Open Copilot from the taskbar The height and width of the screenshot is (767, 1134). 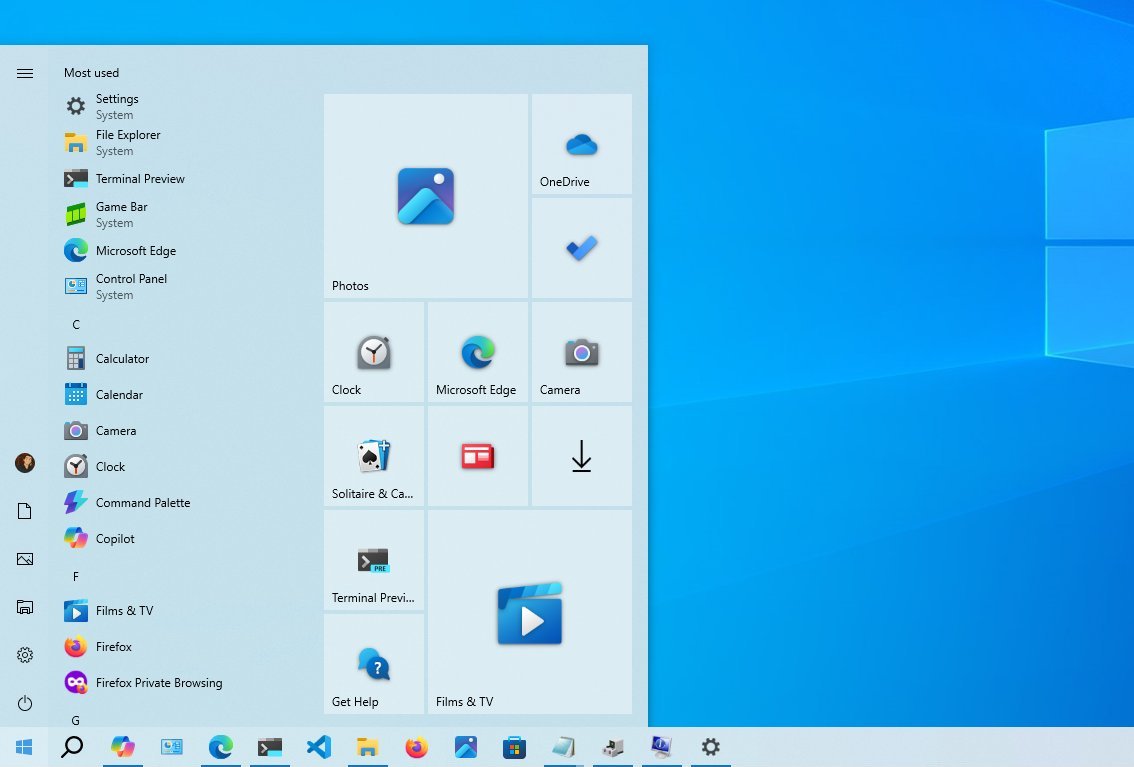click(x=122, y=747)
